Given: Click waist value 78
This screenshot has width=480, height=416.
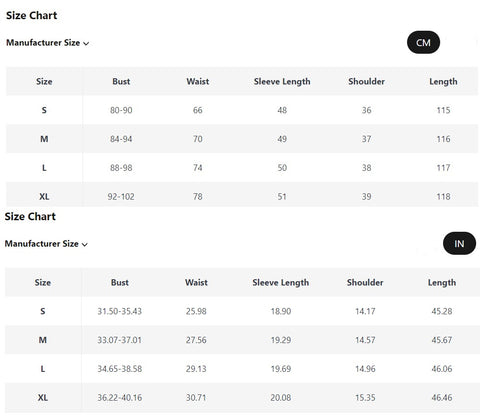Looking at the screenshot, I should click(x=198, y=197).
